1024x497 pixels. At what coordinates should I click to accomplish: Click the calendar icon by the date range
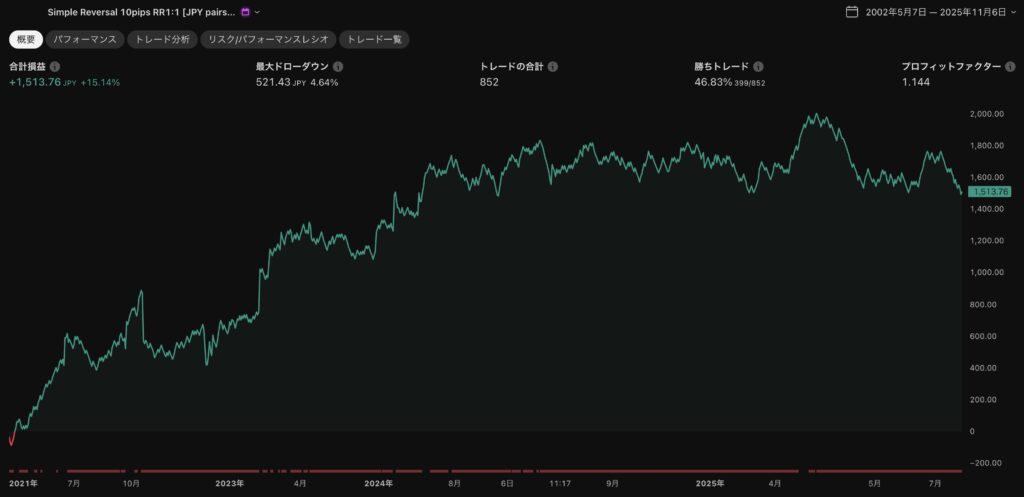[852, 12]
